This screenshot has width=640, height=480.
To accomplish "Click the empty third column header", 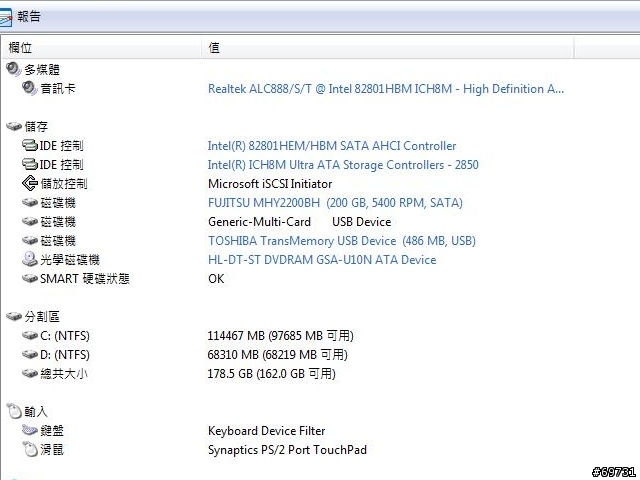I will pos(607,48).
